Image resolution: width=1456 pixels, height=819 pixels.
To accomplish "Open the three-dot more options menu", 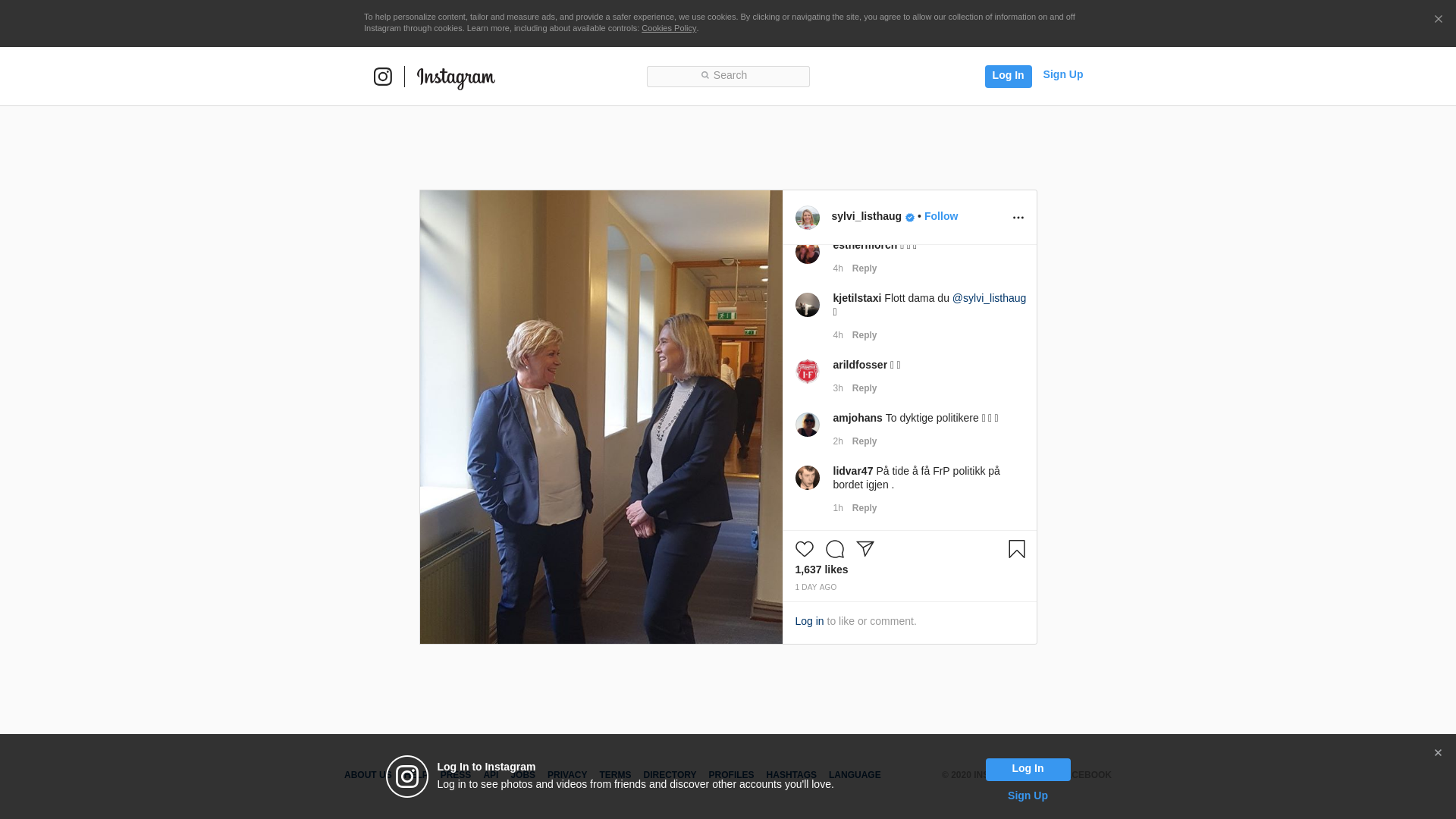I will [x=1018, y=218].
